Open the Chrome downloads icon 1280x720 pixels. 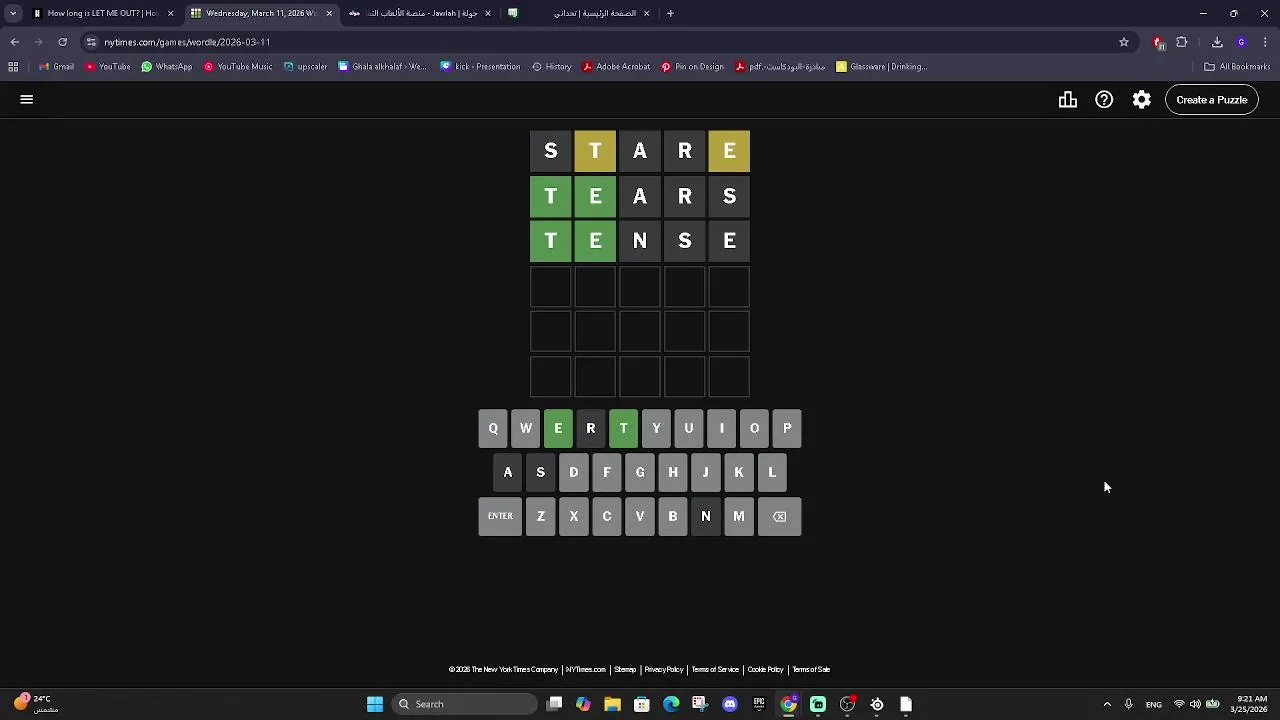(x=1217, y=42)
